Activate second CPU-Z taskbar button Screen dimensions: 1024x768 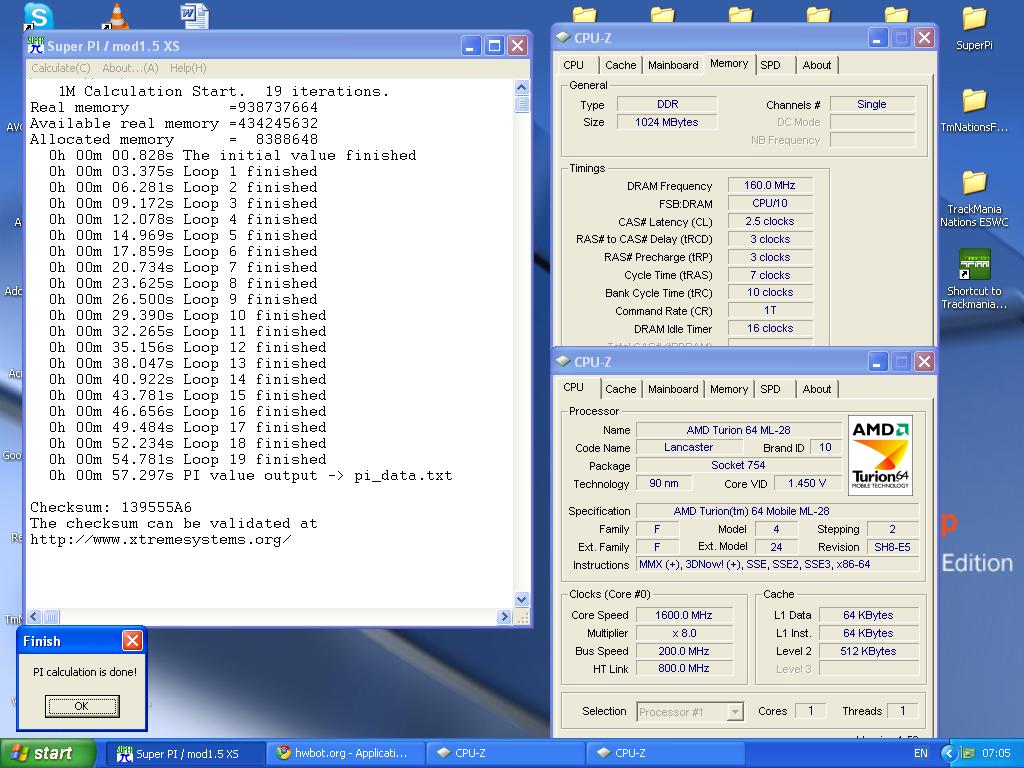click(x=665, y=753)
